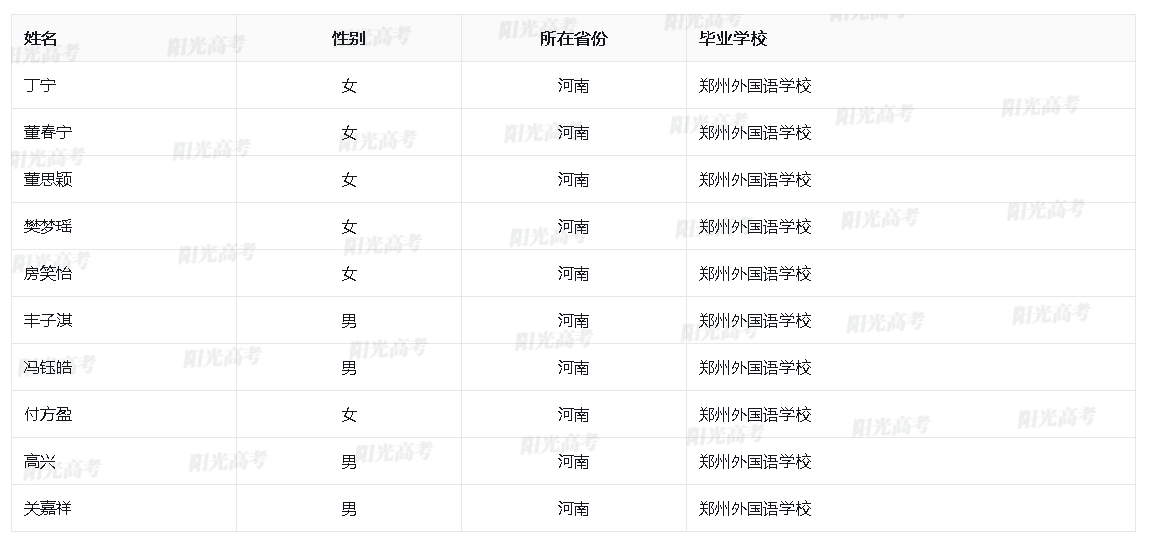Viewport: 1150px width, 545px height.
Task: Select the 男 cell in 丰子淇's row
Action: (x=349, y=321)
